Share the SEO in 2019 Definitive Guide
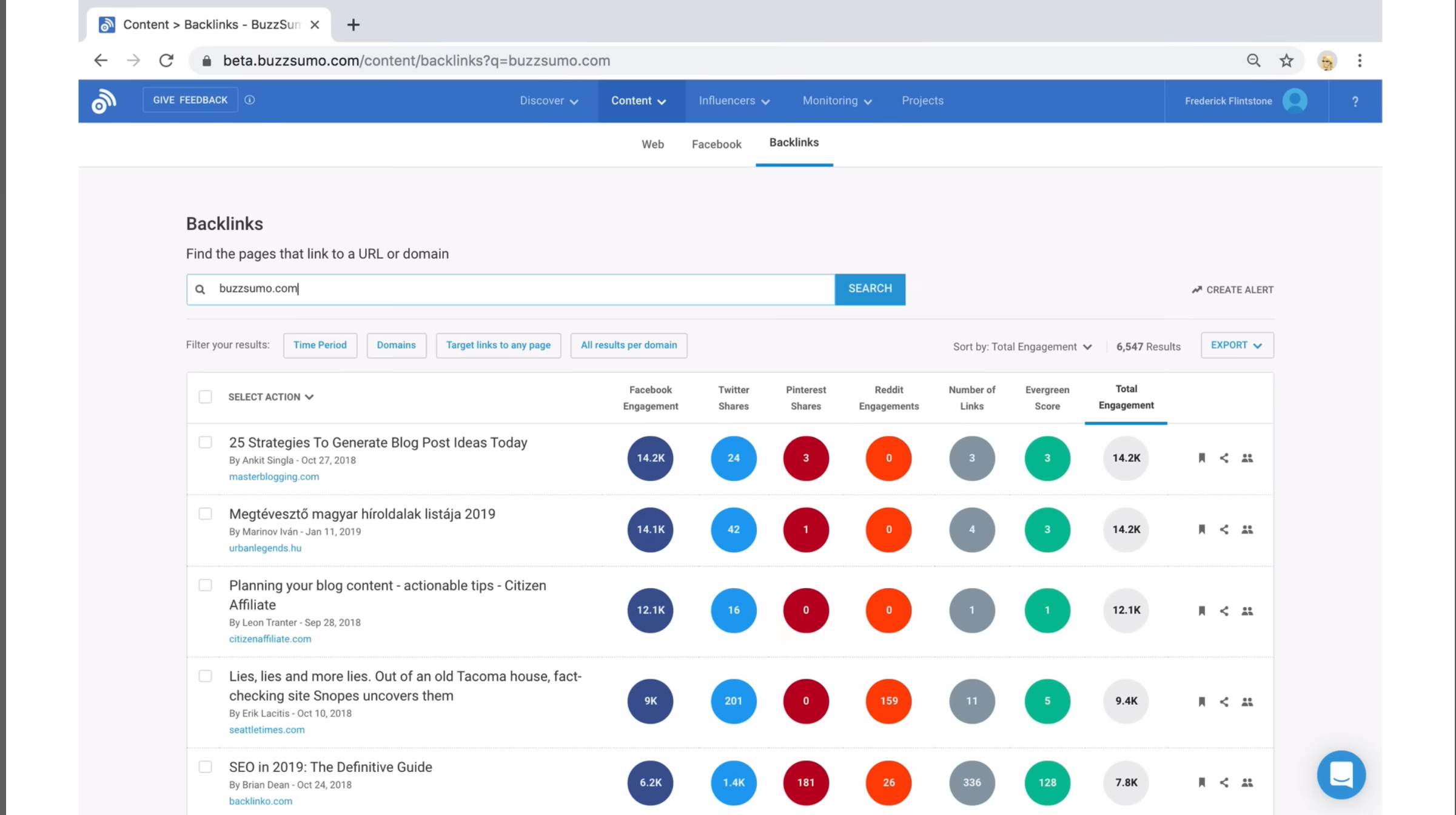The height and width of the screenshot is (815, 1456). coord(1224,782)
